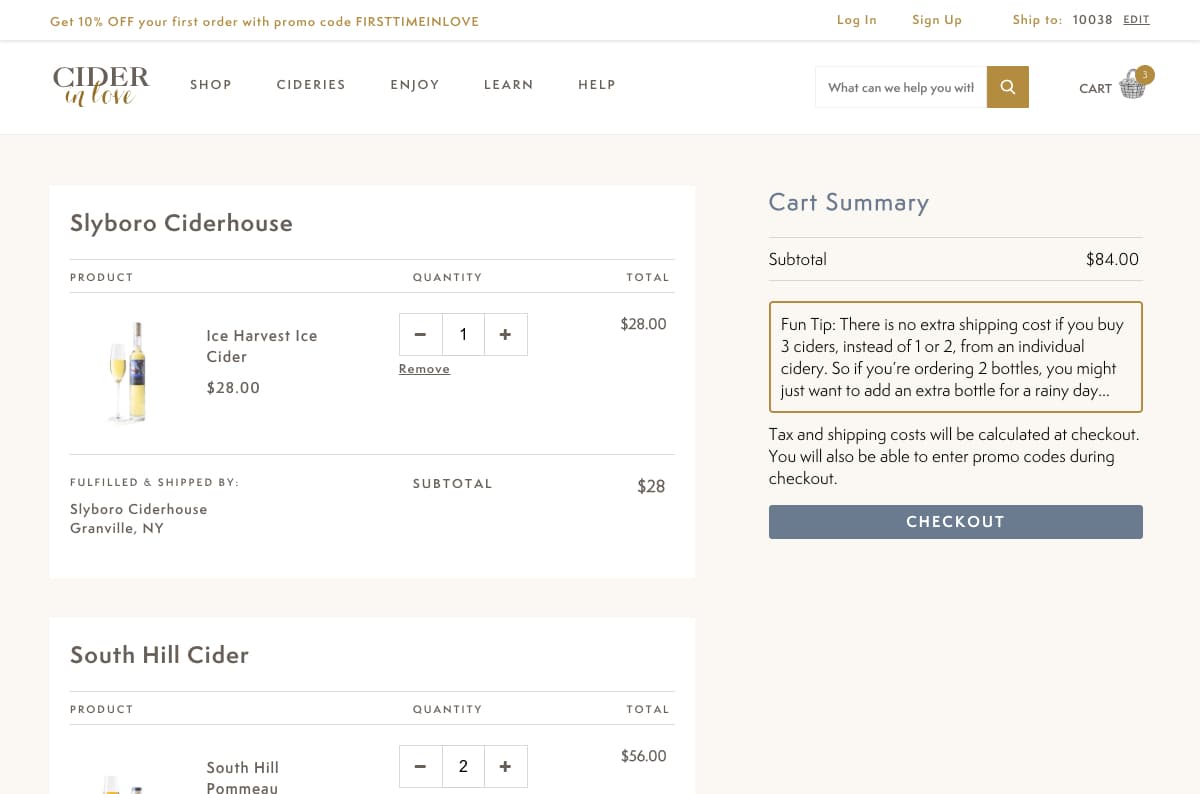
Task: Decrease Ice Harvest Ice Cider quantity
Action: [x=420, y=335]
